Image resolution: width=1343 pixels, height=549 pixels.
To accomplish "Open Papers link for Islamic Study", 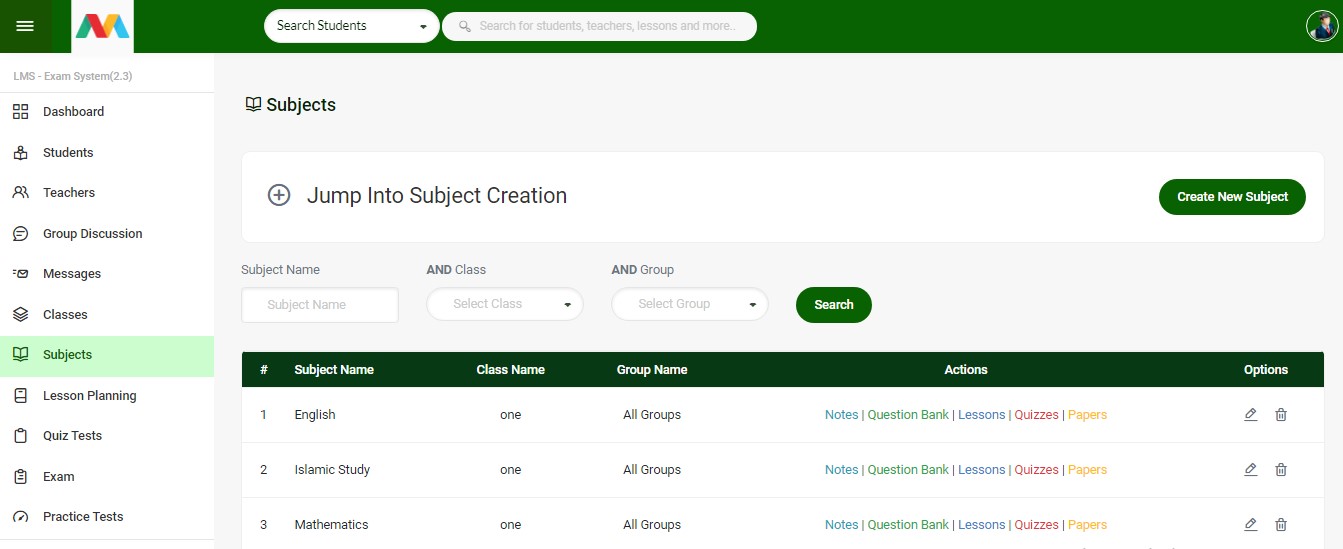I will [1088, 470].
